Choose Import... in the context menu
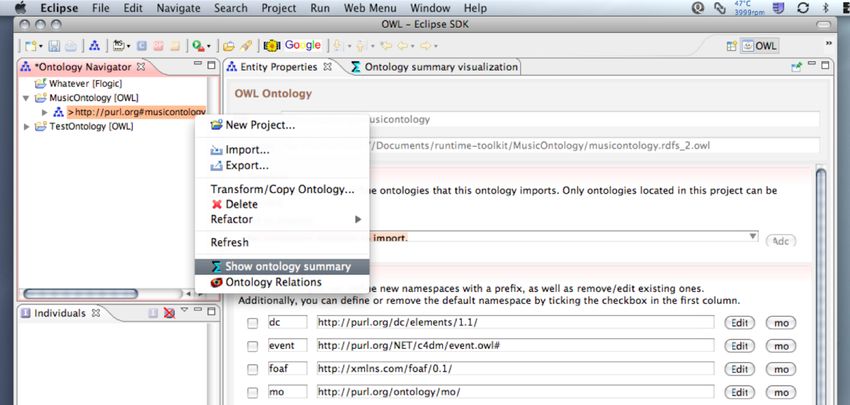 tap(282, 150)
